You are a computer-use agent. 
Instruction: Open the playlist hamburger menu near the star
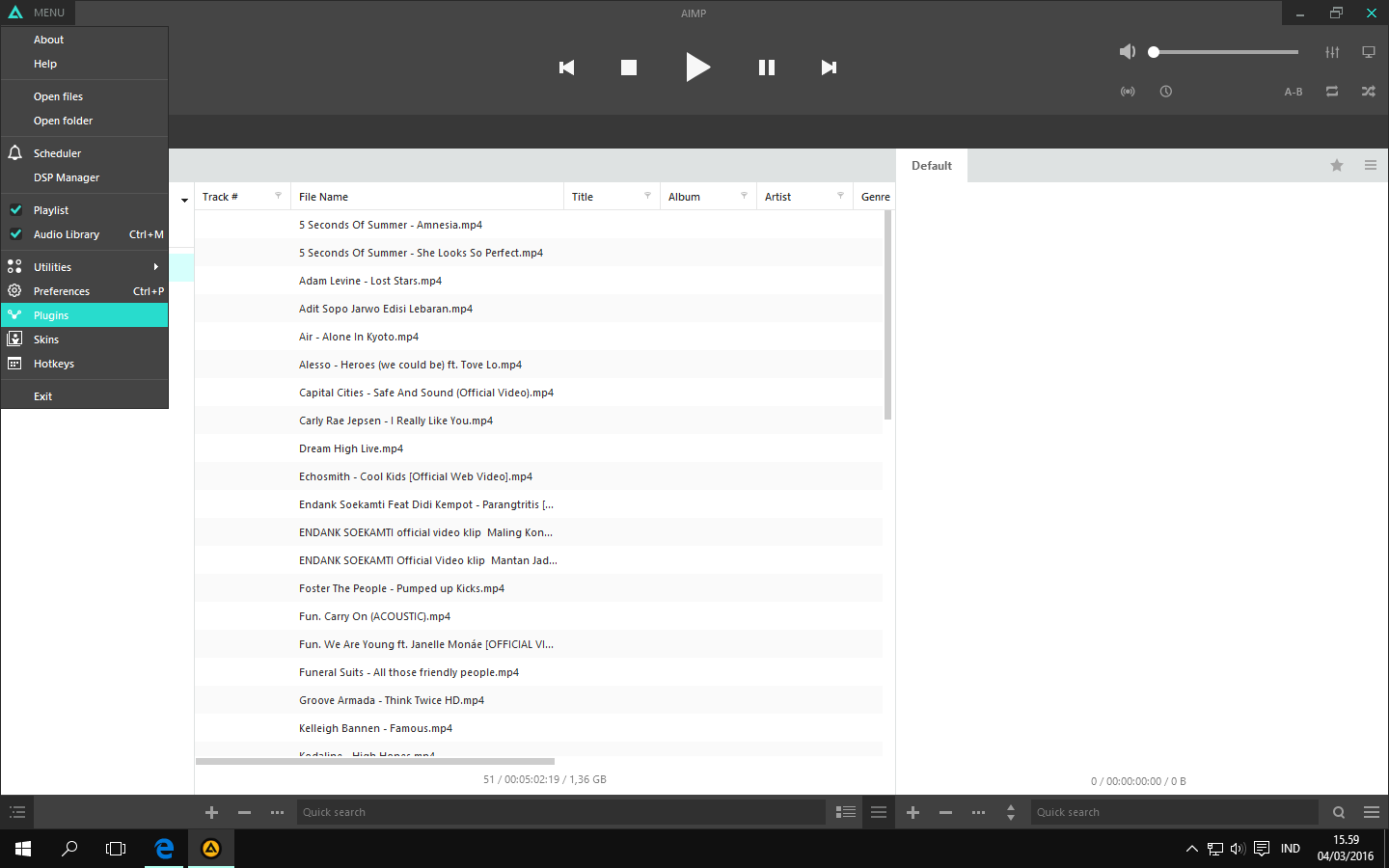(x=1371, y=166)
